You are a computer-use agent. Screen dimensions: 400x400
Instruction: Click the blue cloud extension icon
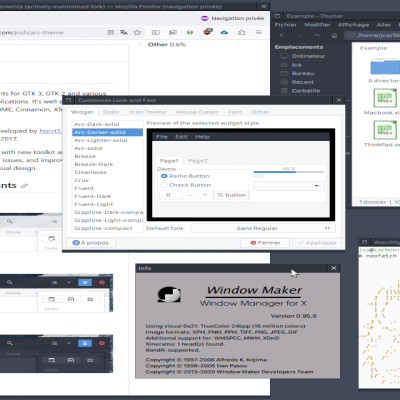[x=224, y=32]
